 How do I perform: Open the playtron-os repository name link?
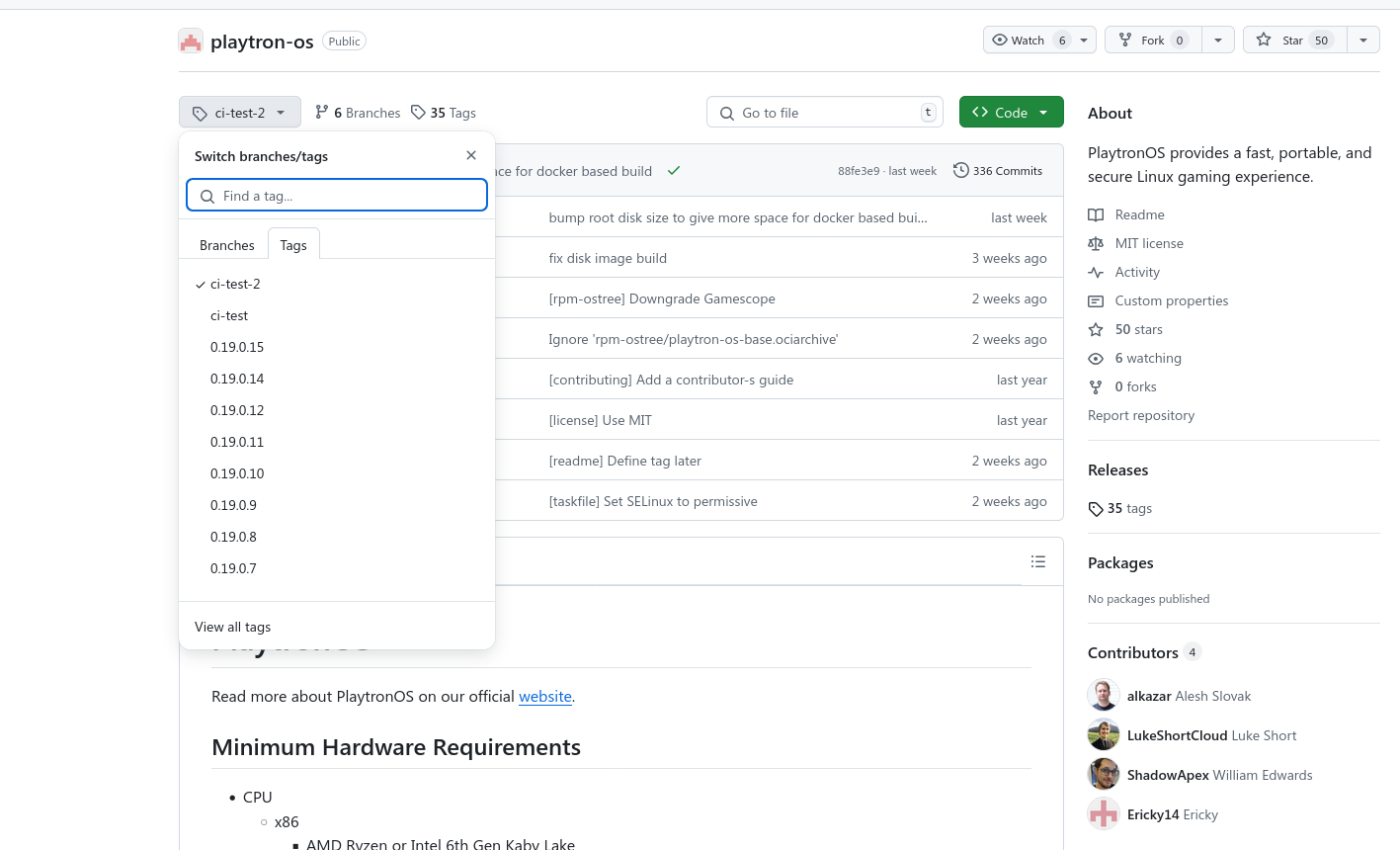[262, 42]
